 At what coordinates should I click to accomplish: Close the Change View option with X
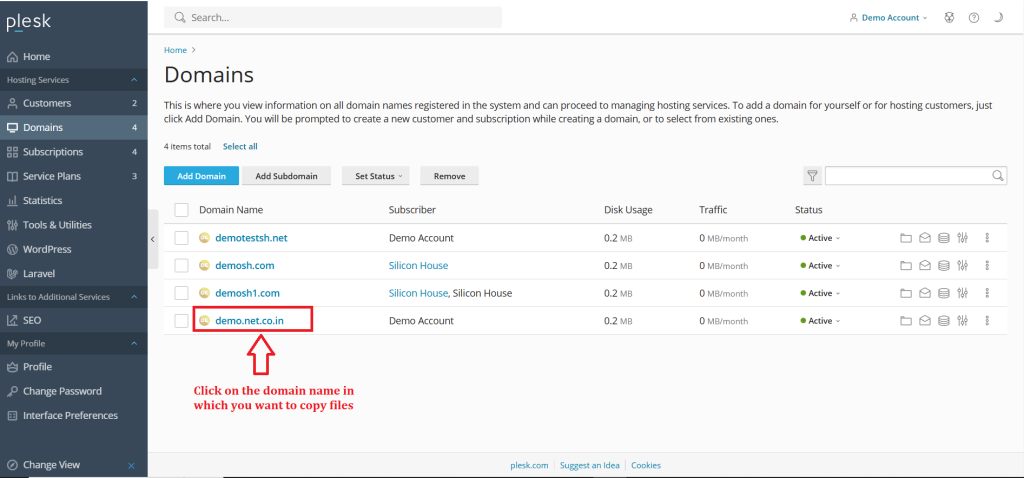coord(131,466)
